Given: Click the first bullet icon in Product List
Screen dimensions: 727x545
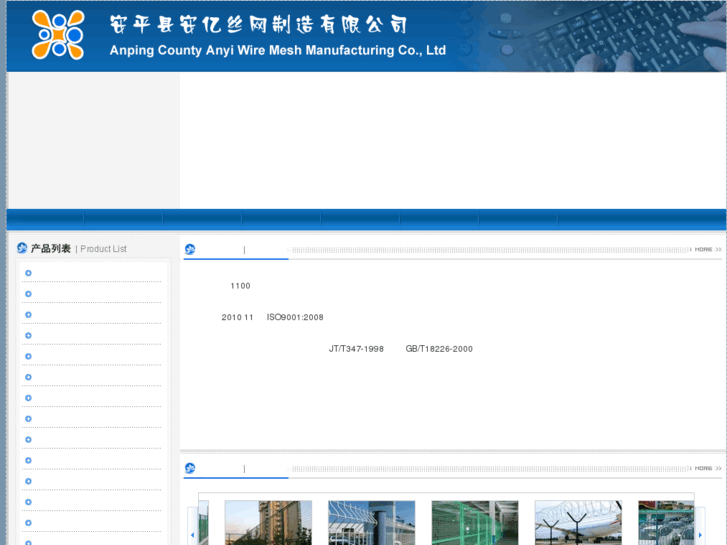Looking at the screenshot, I should pyautogui.click(x=28, y=273).
